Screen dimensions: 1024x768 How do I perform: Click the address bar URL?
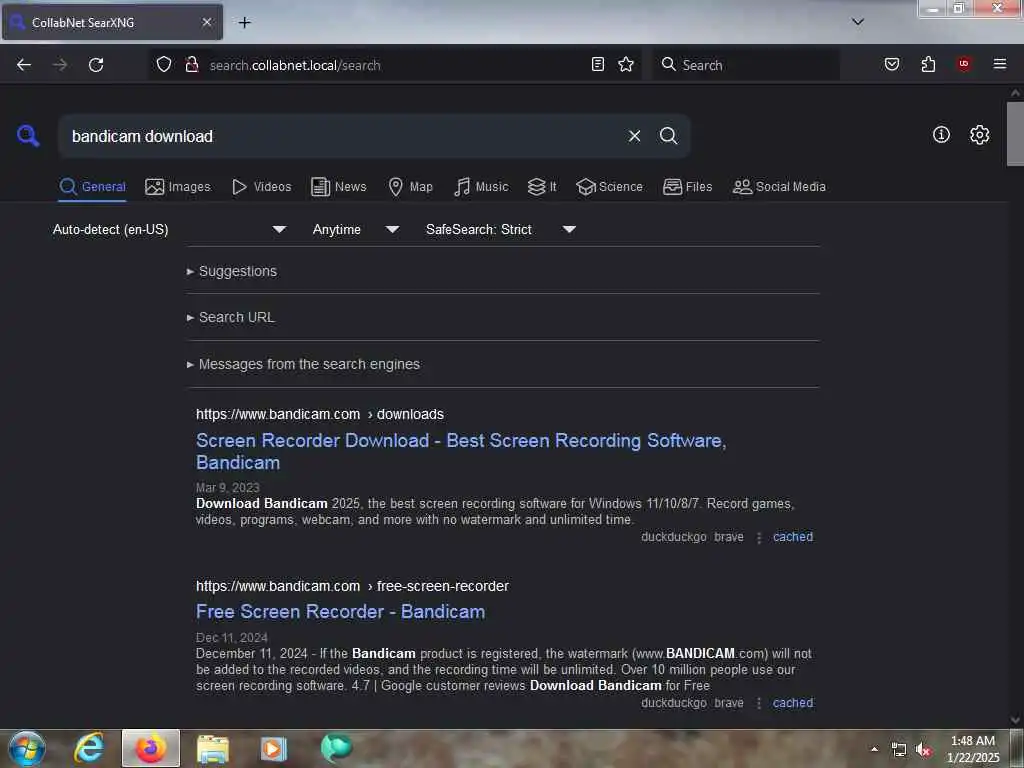[295, 65]
